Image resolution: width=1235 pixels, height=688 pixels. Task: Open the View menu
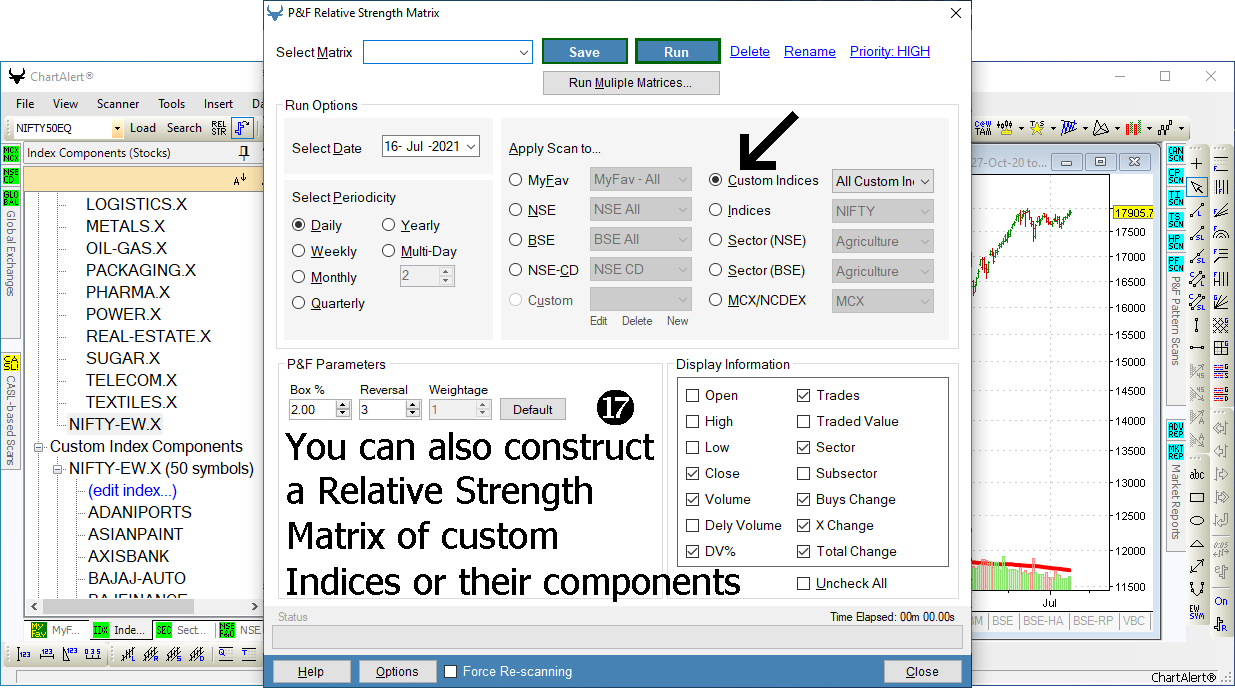pyautogui.click(x=65, y=104)
